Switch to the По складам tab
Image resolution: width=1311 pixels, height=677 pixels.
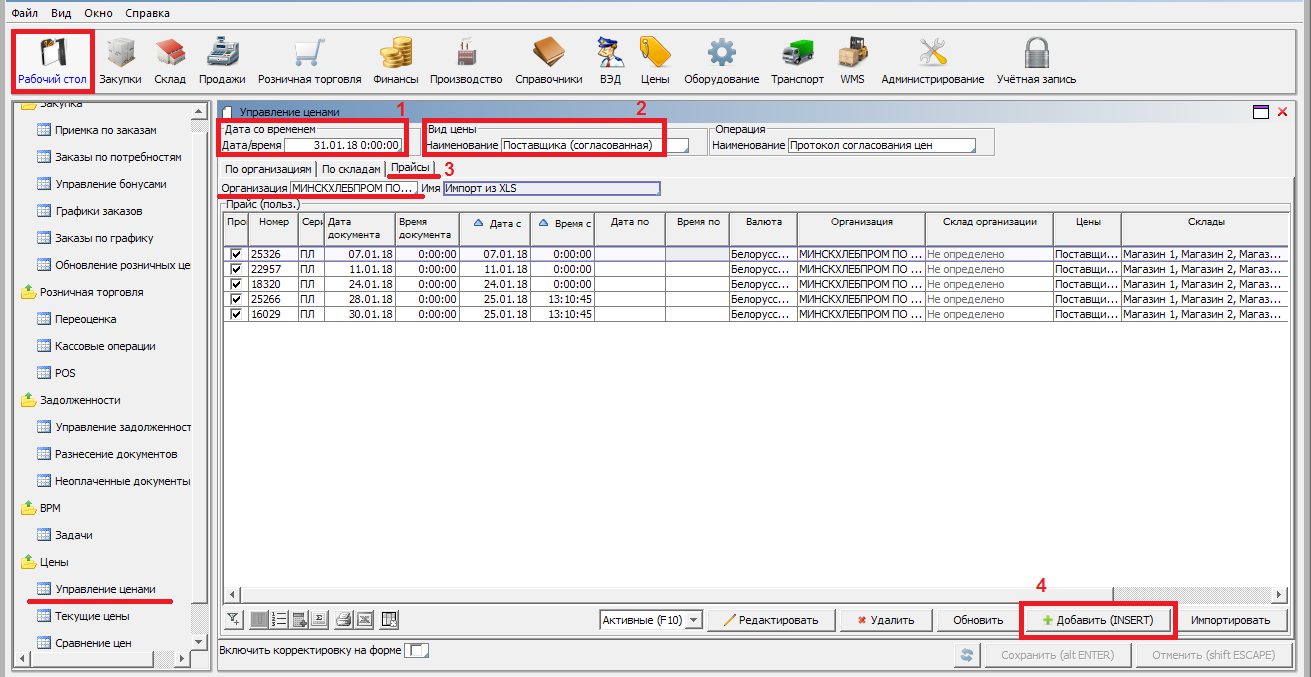351,169
